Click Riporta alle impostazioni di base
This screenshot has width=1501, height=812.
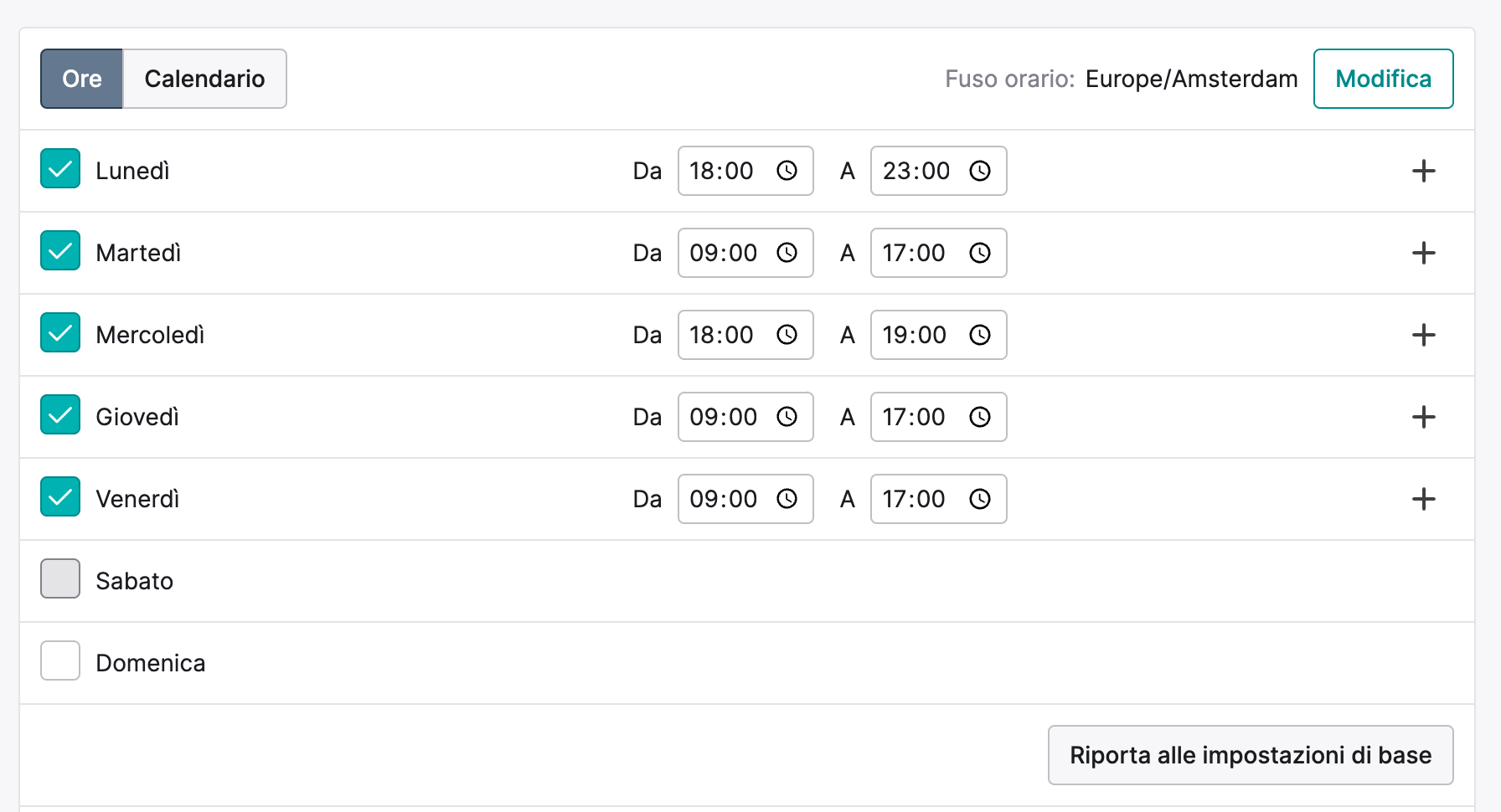tap(1251, 755)
